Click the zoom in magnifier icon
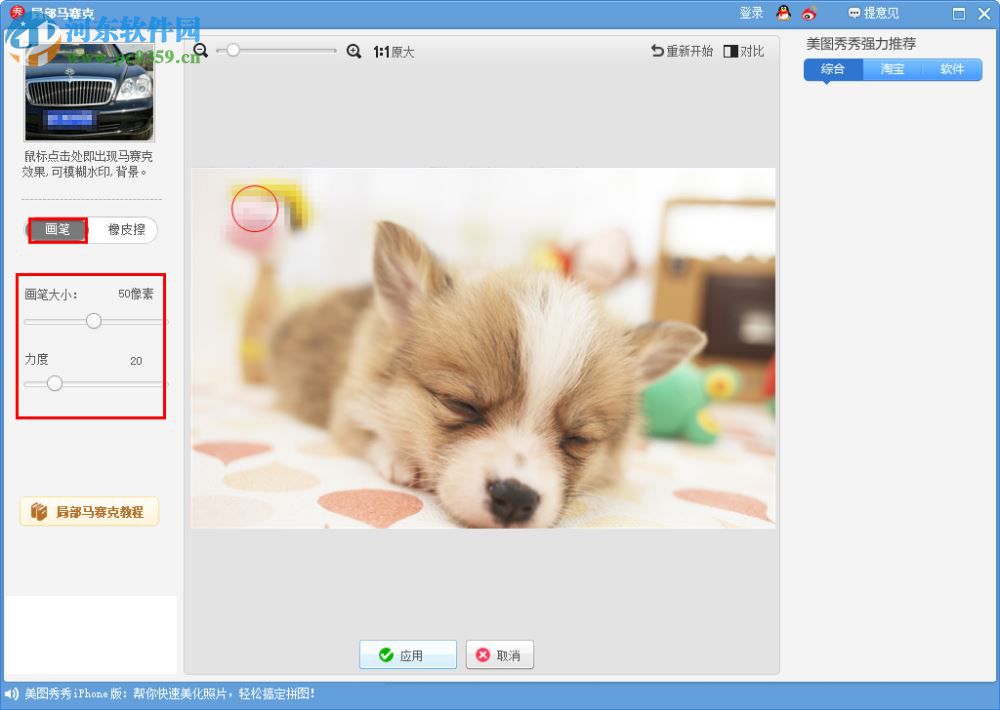This screenshot has height=710, width=1000. pos(353,51)
